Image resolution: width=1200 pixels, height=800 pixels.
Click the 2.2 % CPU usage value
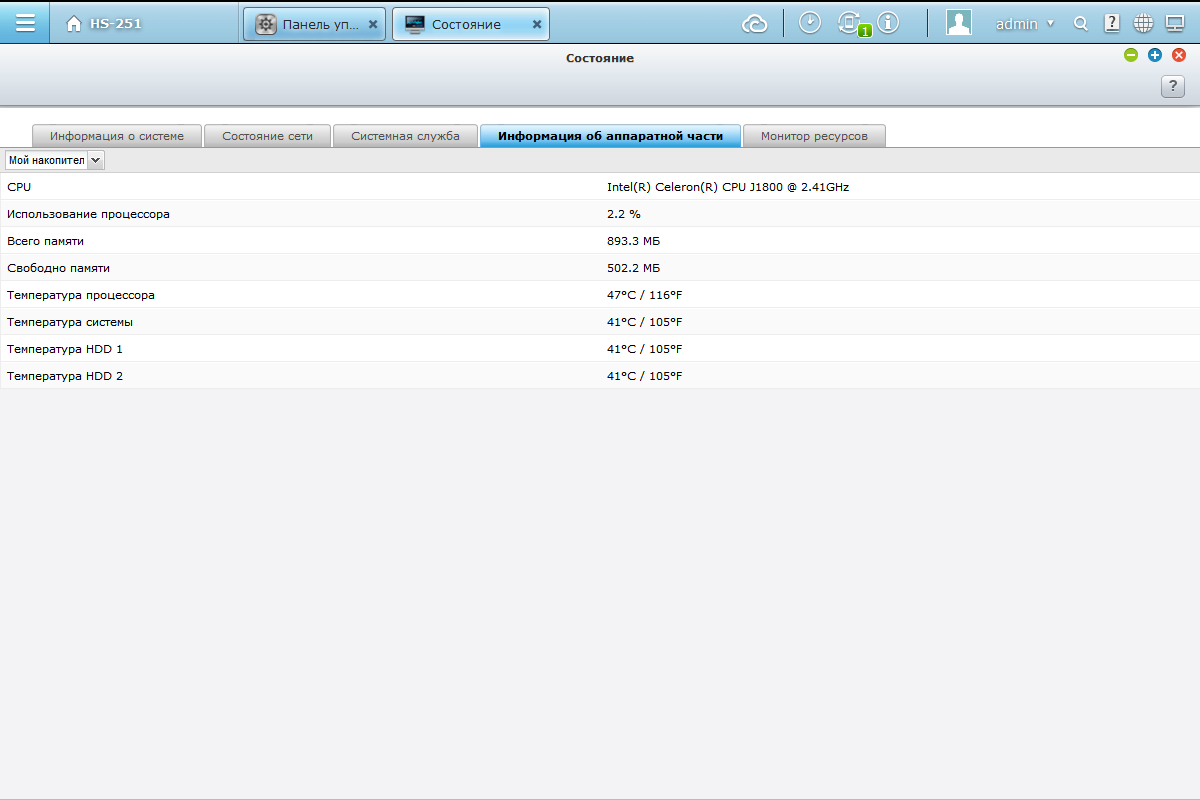pyautogui.click(x=624, y=214)
